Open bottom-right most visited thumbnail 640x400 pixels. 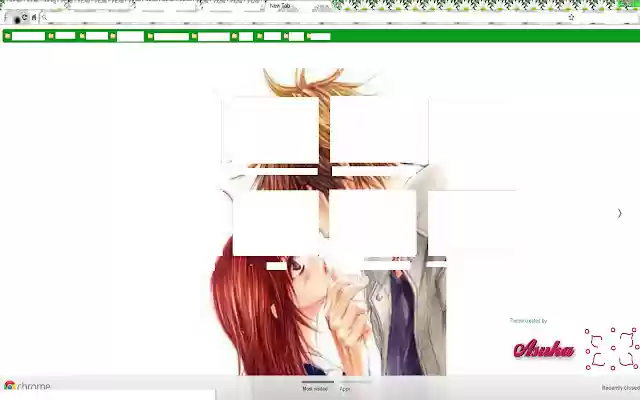472,223
